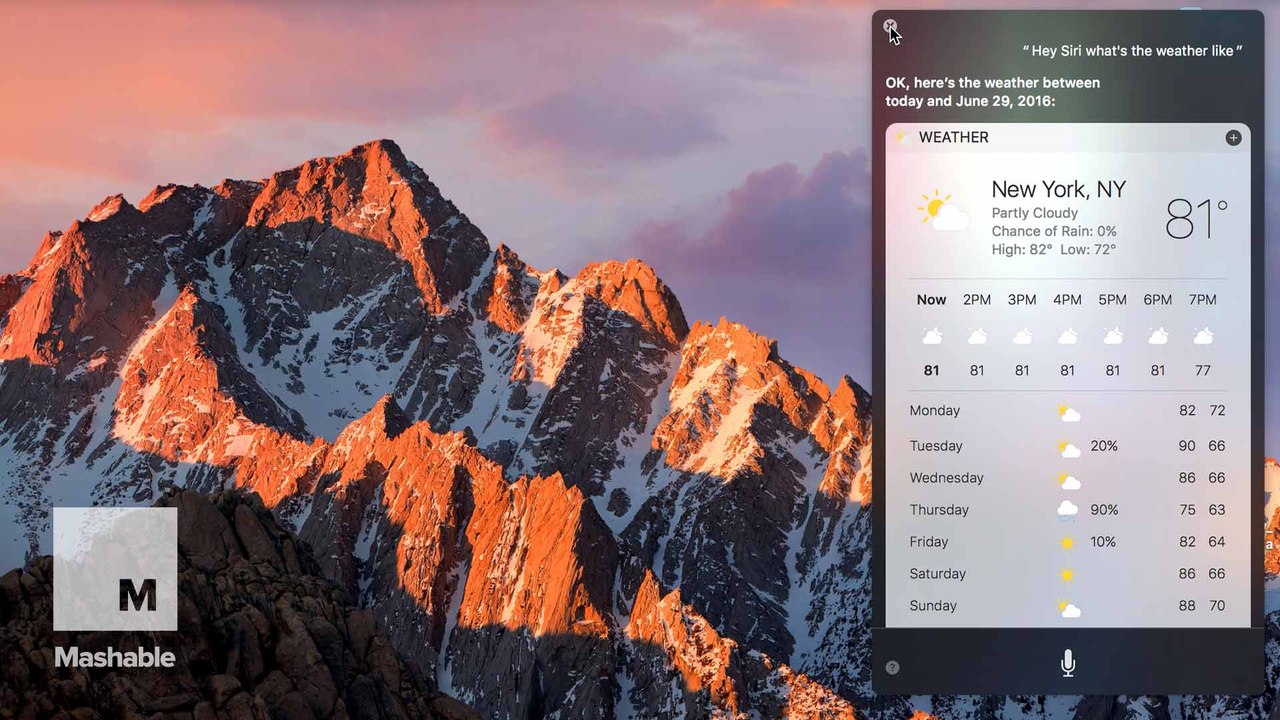Click the Friday forecast row label
This screenshot has width=1280, height=720.
pos(928,542)
